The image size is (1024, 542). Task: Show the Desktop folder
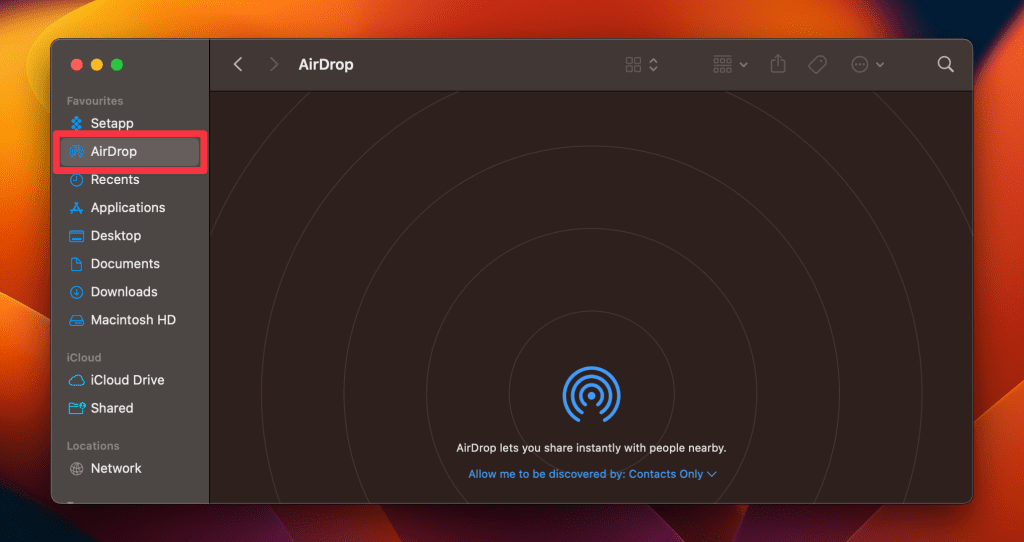[115, 236]
